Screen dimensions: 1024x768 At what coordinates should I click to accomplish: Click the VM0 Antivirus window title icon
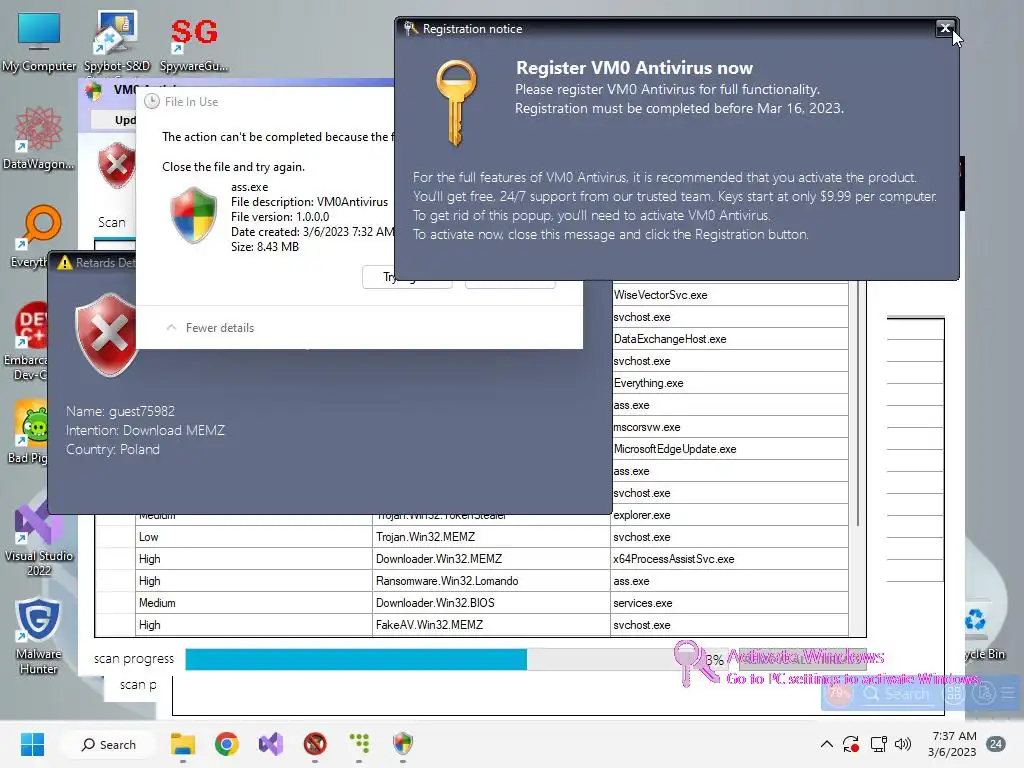coord(94,90)
